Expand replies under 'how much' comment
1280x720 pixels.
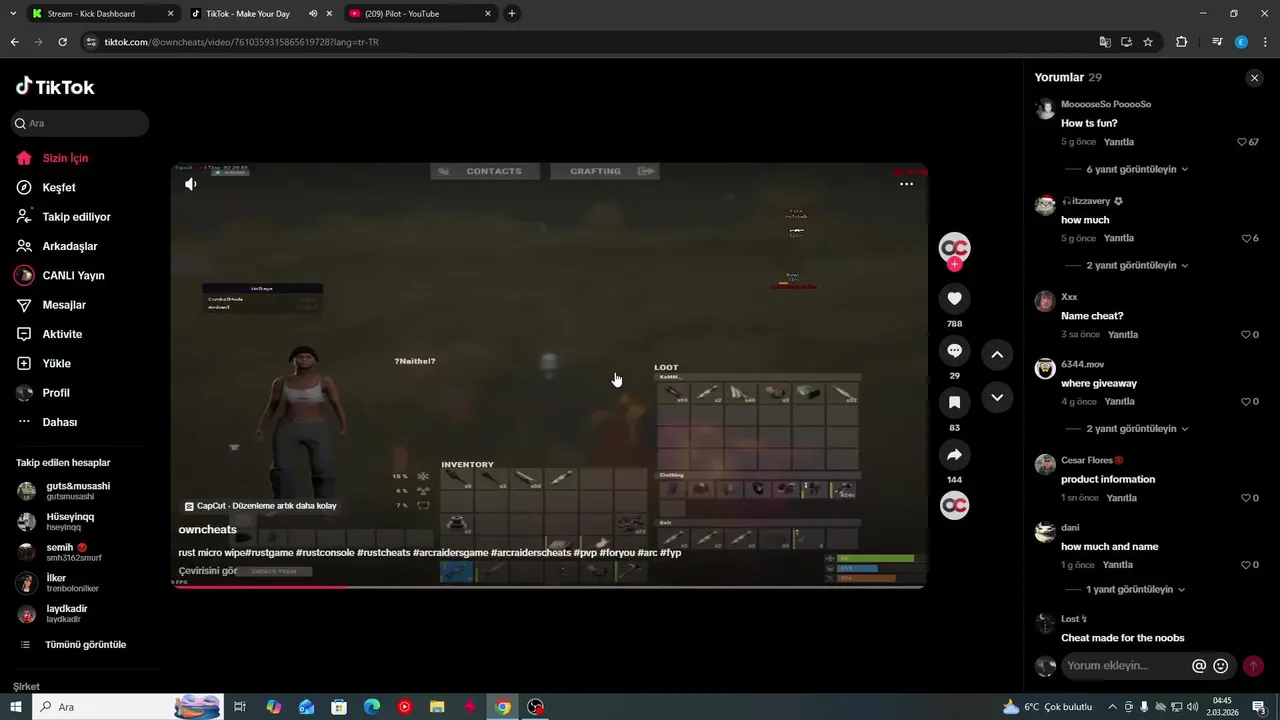click(x=1137, y=265)
